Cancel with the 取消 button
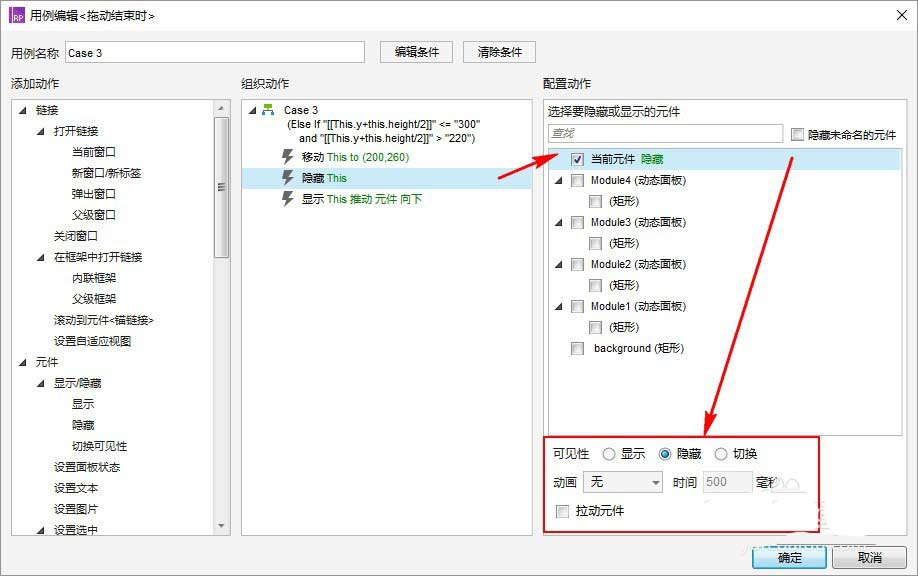Screen dimensions: 918x576 869,557
